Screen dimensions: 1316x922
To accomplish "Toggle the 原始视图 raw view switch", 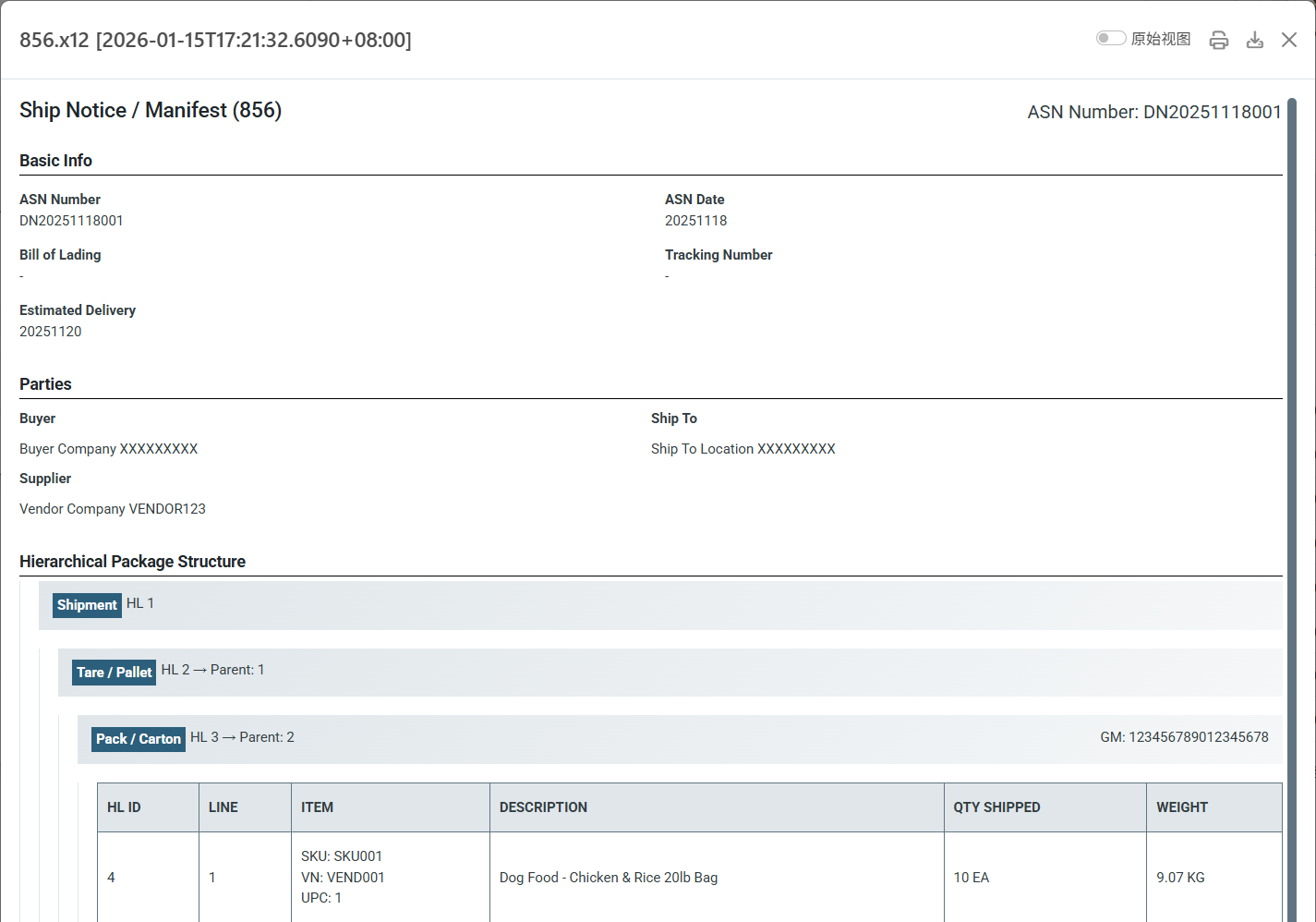I will click(x=1110, y=38).
